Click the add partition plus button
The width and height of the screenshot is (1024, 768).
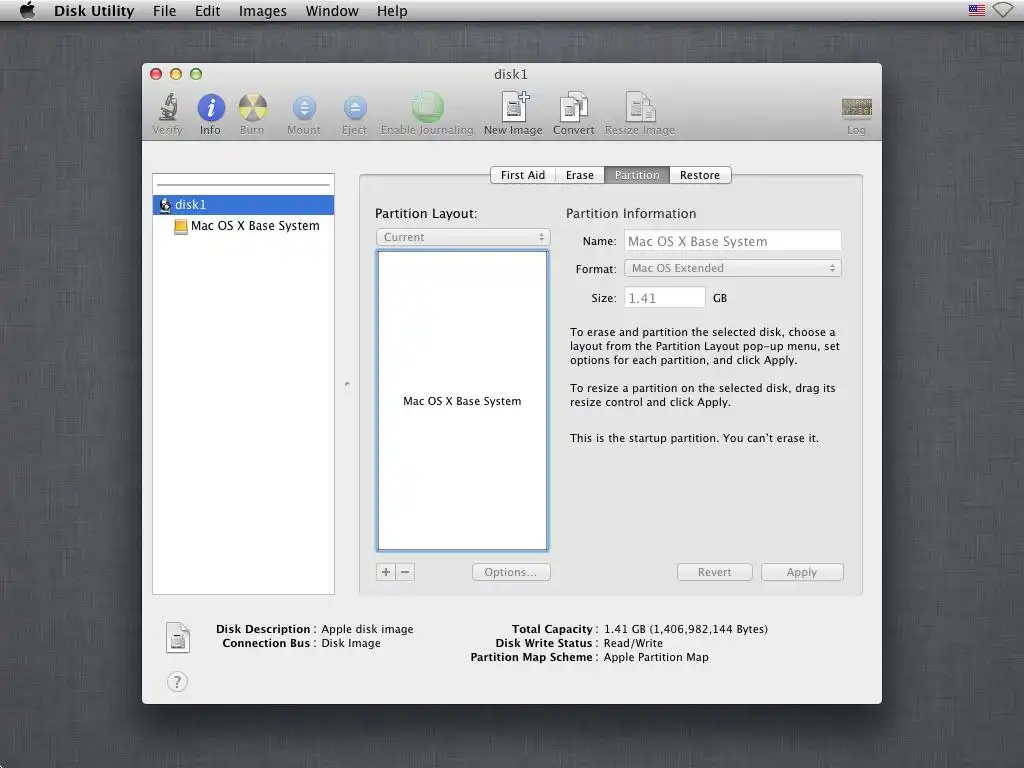386,572
